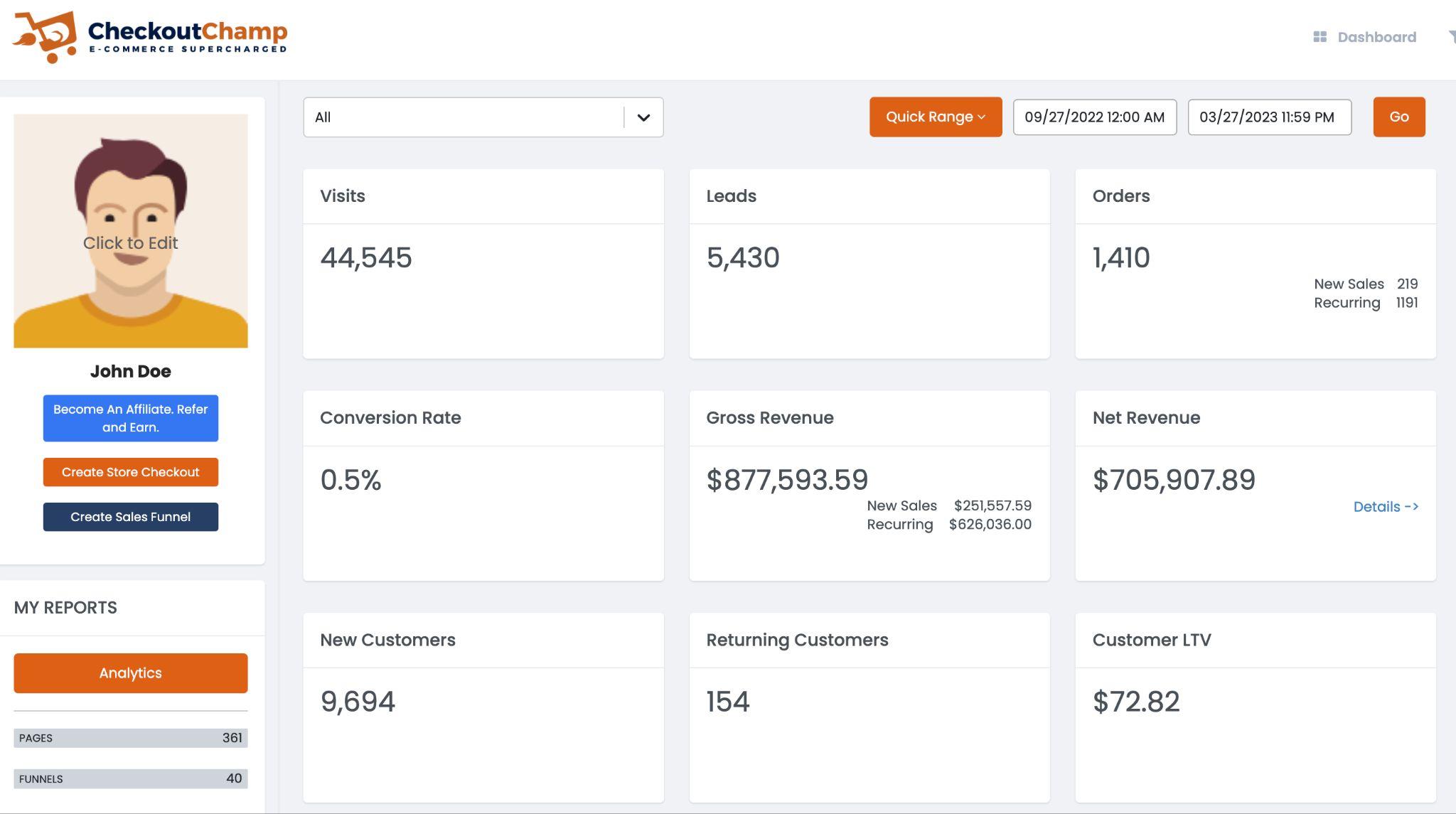
Task: Open the Analytics reports button
Action: click(131, 673)
